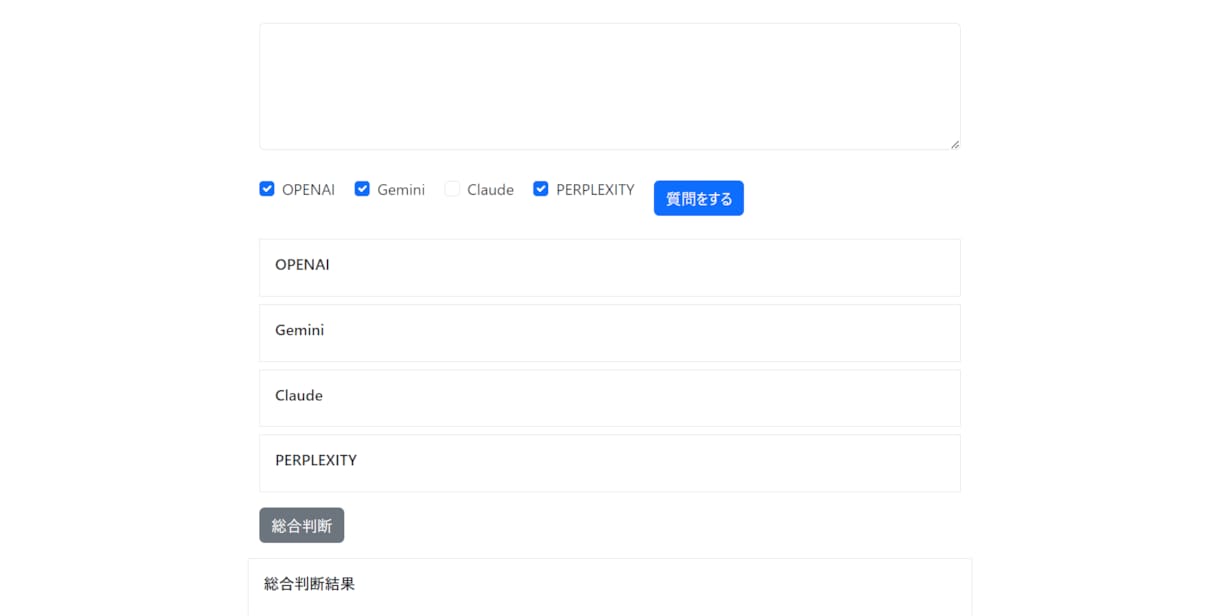Viewport: 1220px width, 616px height.
Task: Enable the Claude checkbox
Action: pos(452,189)
